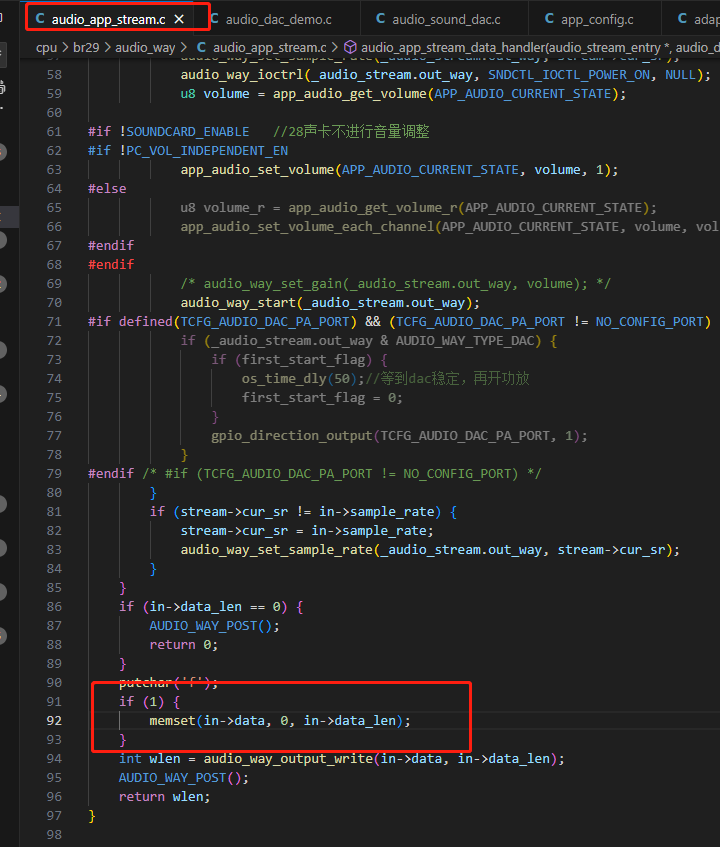Open the audio_app_stream.c breadcrumb file entry
This screenshot has width=720, height=847.
[x=270, y=48]
